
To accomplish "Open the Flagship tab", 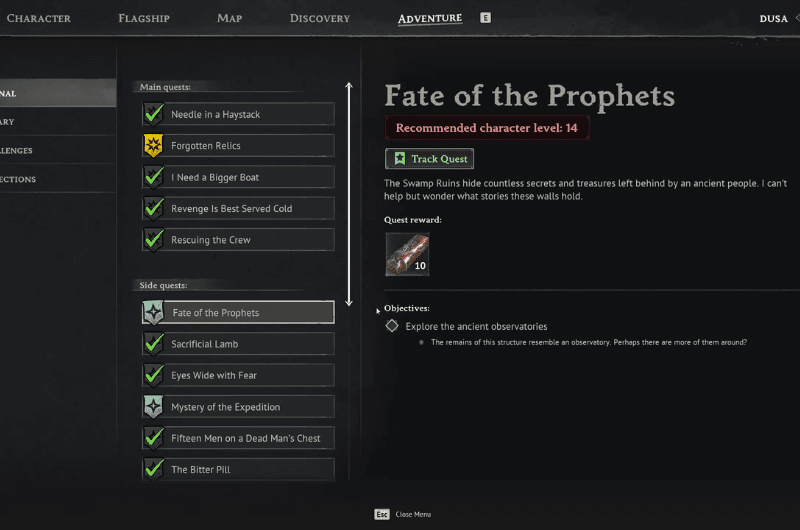I will [x=143, y=18].
